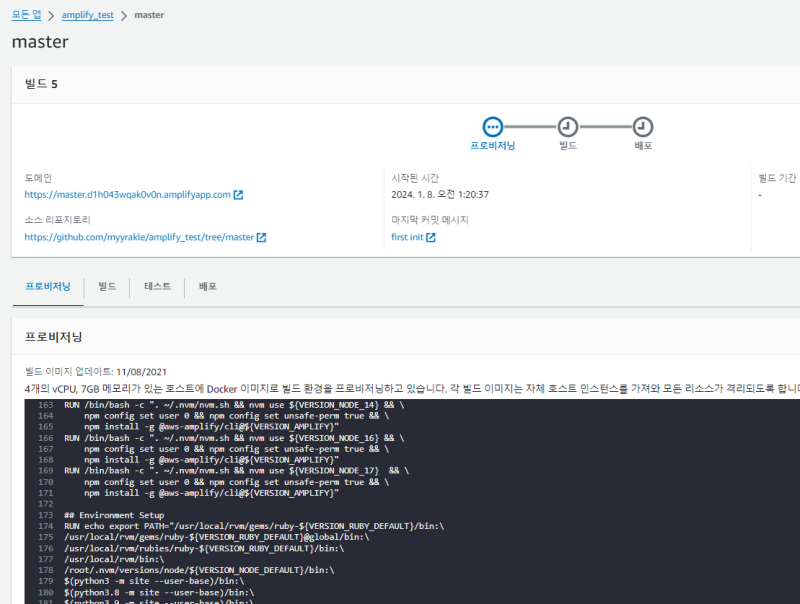The image size is (800, 604).
Task: Click external-link icon beside the GitHub repository URL
Action: [261, 238]
